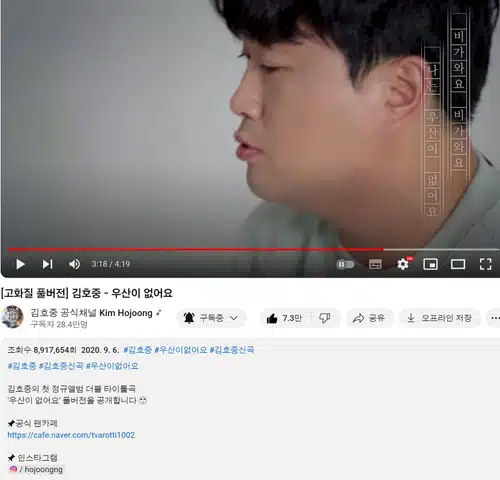
Task: Open the Kim Hojoong channel avatar
Action: tap(13, 317)
